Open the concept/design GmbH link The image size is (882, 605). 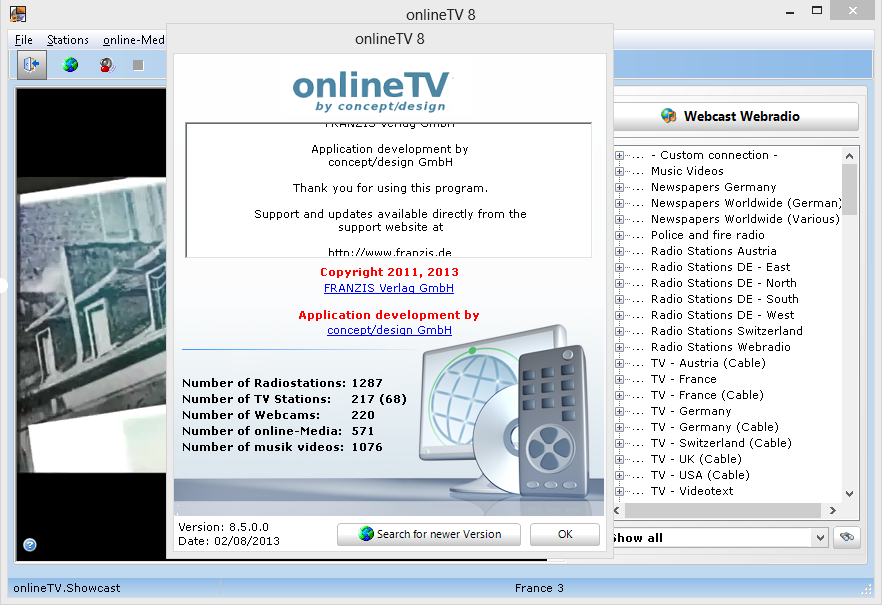click(x=389, y=330)
